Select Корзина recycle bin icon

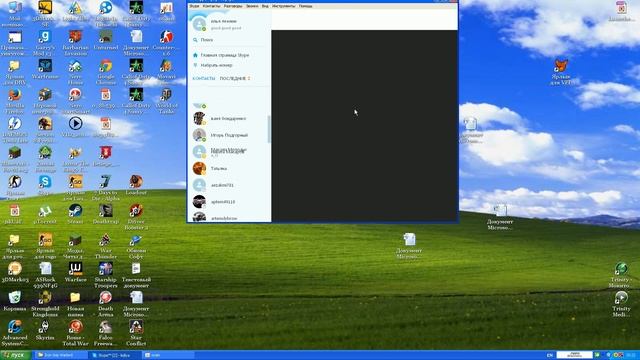click(15, 301)
